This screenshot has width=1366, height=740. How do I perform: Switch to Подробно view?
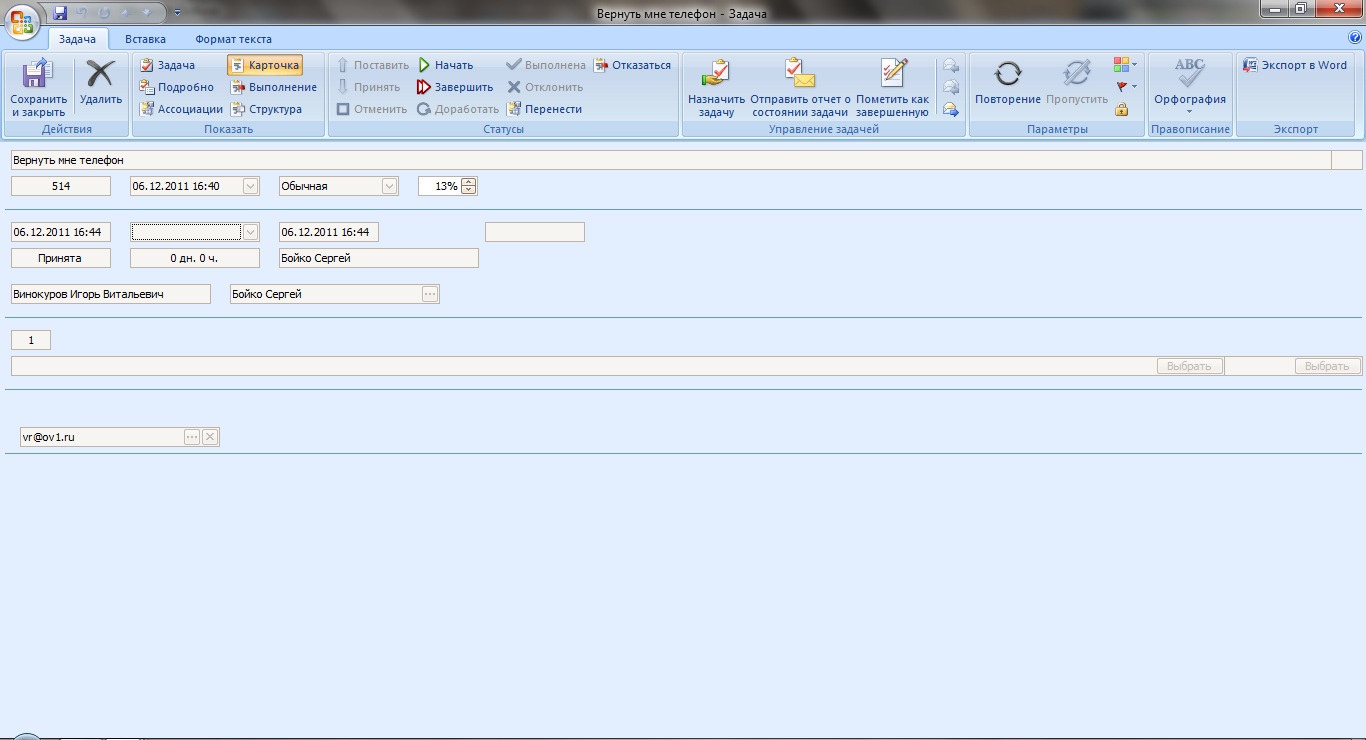[x=177, y=87]
